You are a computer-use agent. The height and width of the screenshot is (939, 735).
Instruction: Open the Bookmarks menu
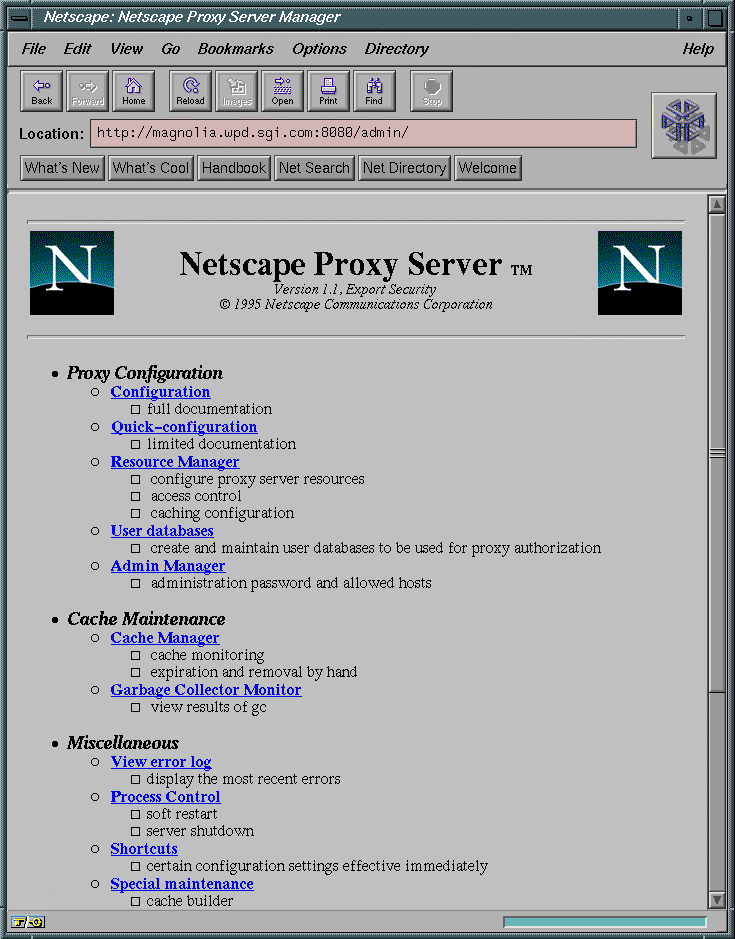click(235, 49)
